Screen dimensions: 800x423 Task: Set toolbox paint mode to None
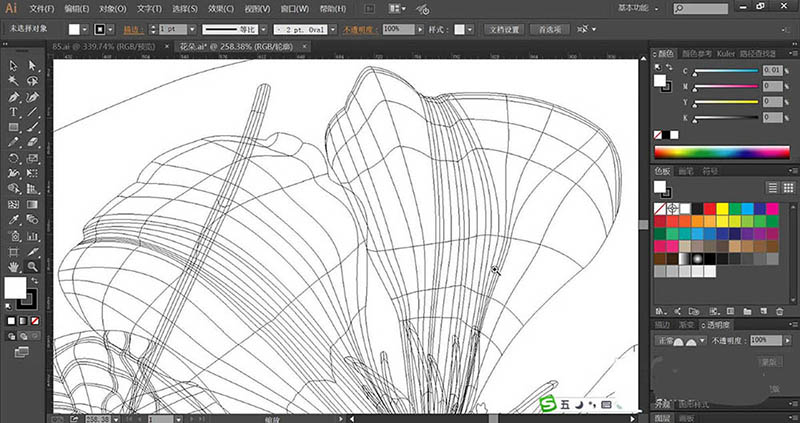pos(35,321)
